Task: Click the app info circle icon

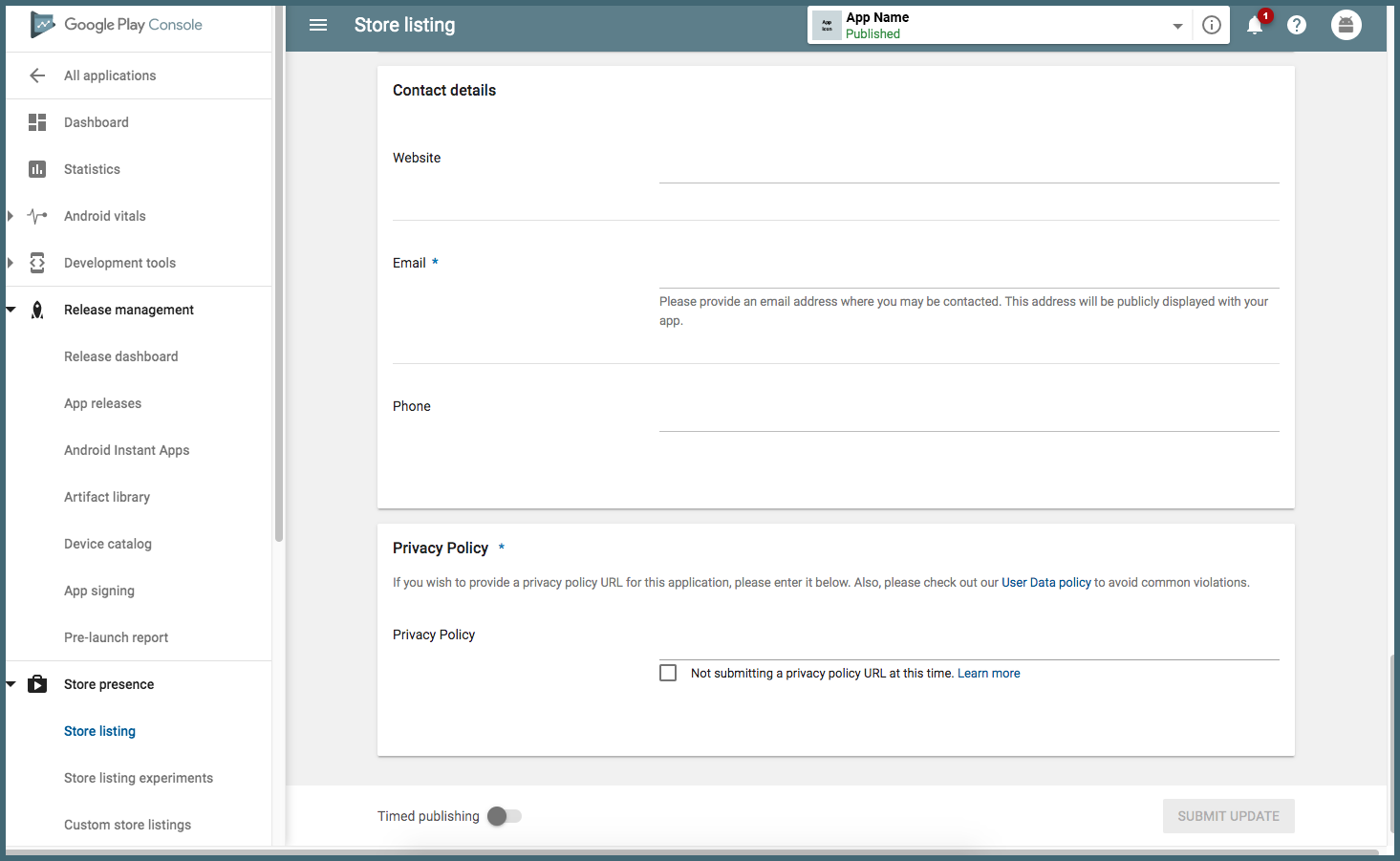Action: (x=1212, y=26)
